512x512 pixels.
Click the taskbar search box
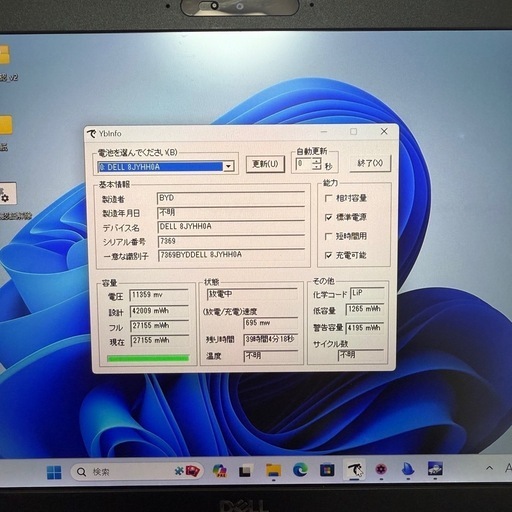coord(137,471)
